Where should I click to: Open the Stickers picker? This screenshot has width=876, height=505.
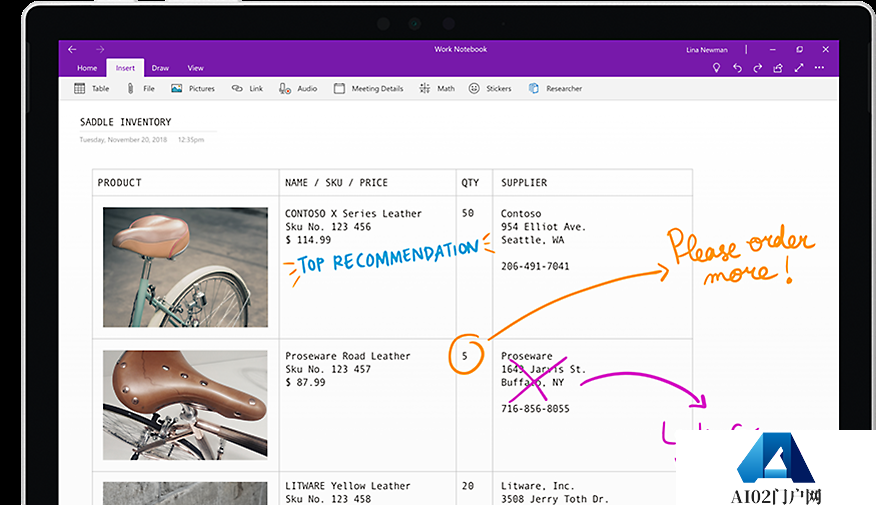tap(490, 88)
